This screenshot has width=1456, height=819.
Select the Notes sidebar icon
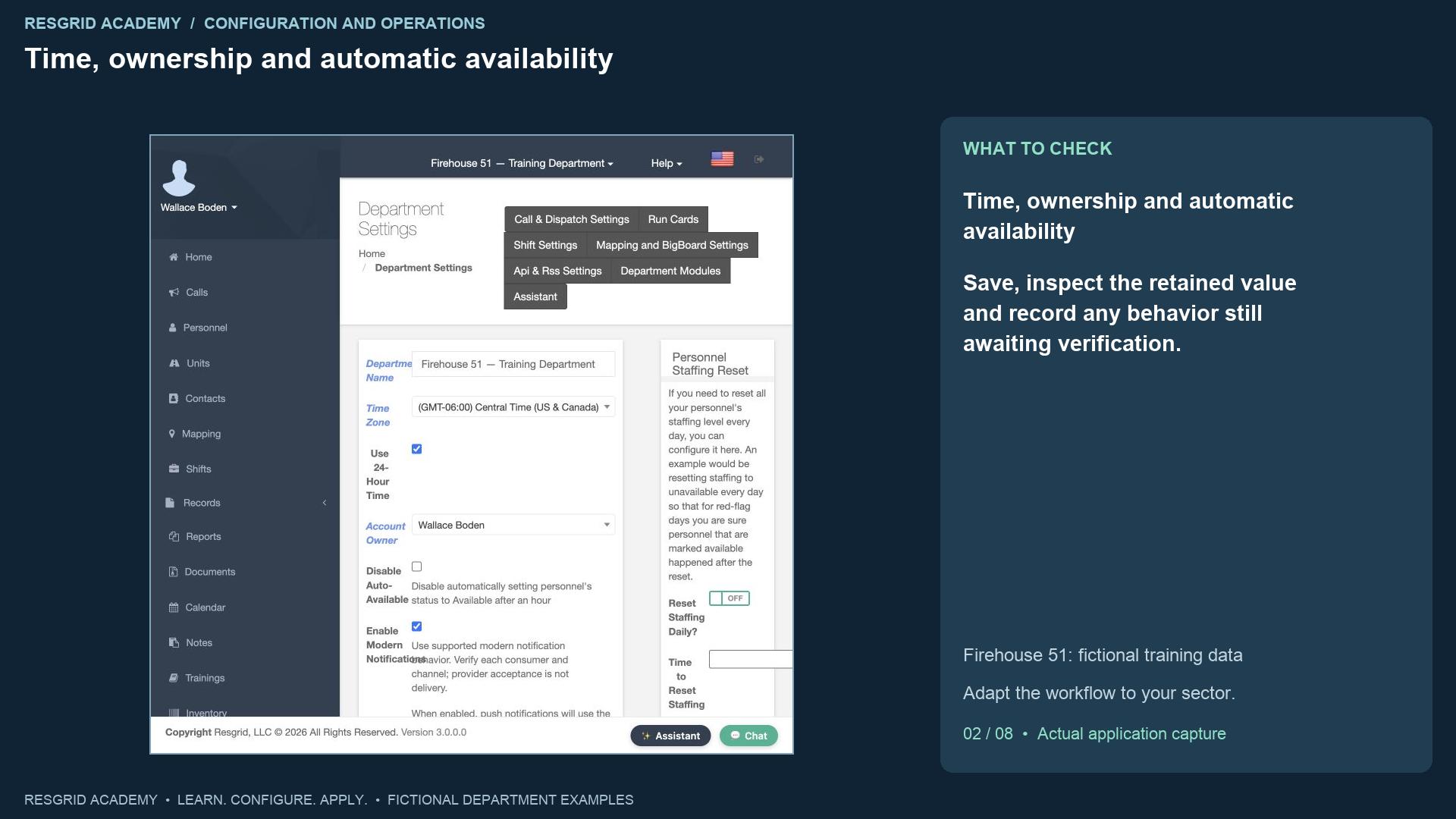click(x=174, y=642)
